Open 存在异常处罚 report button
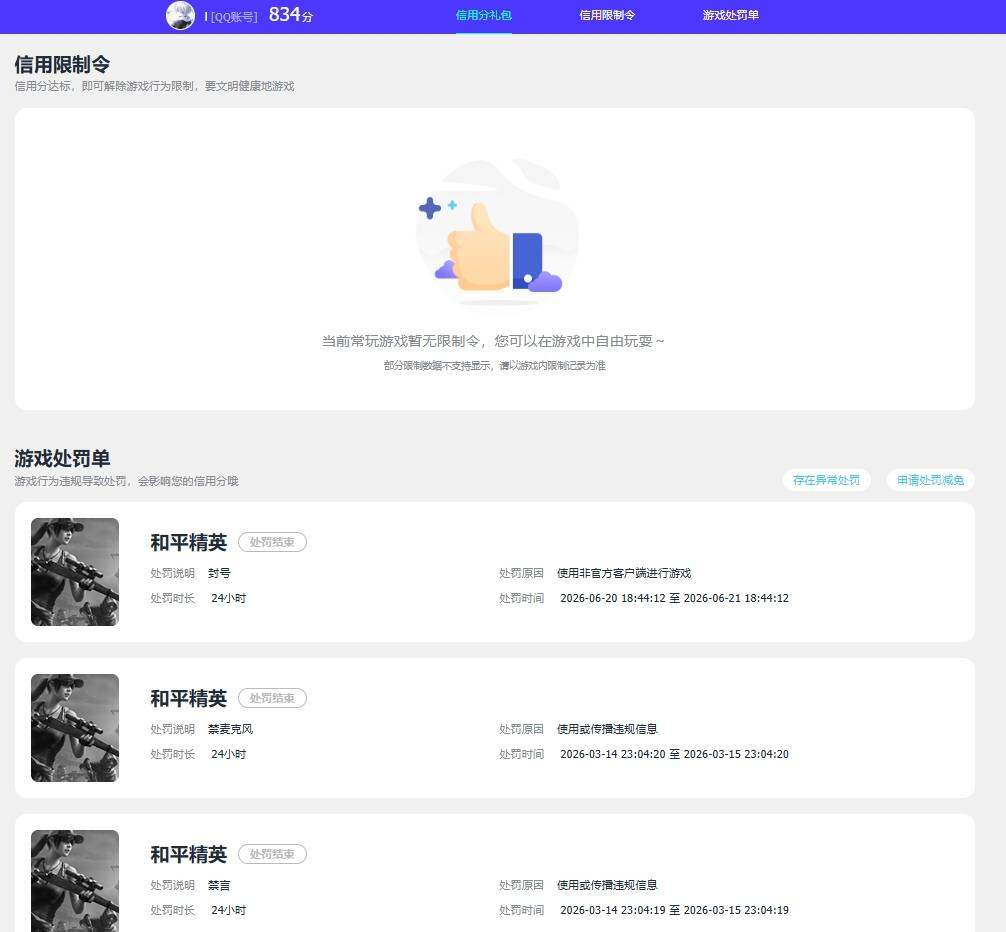Image resolution: width=1006 pixels, height=932 pixels. click(826, 480)
